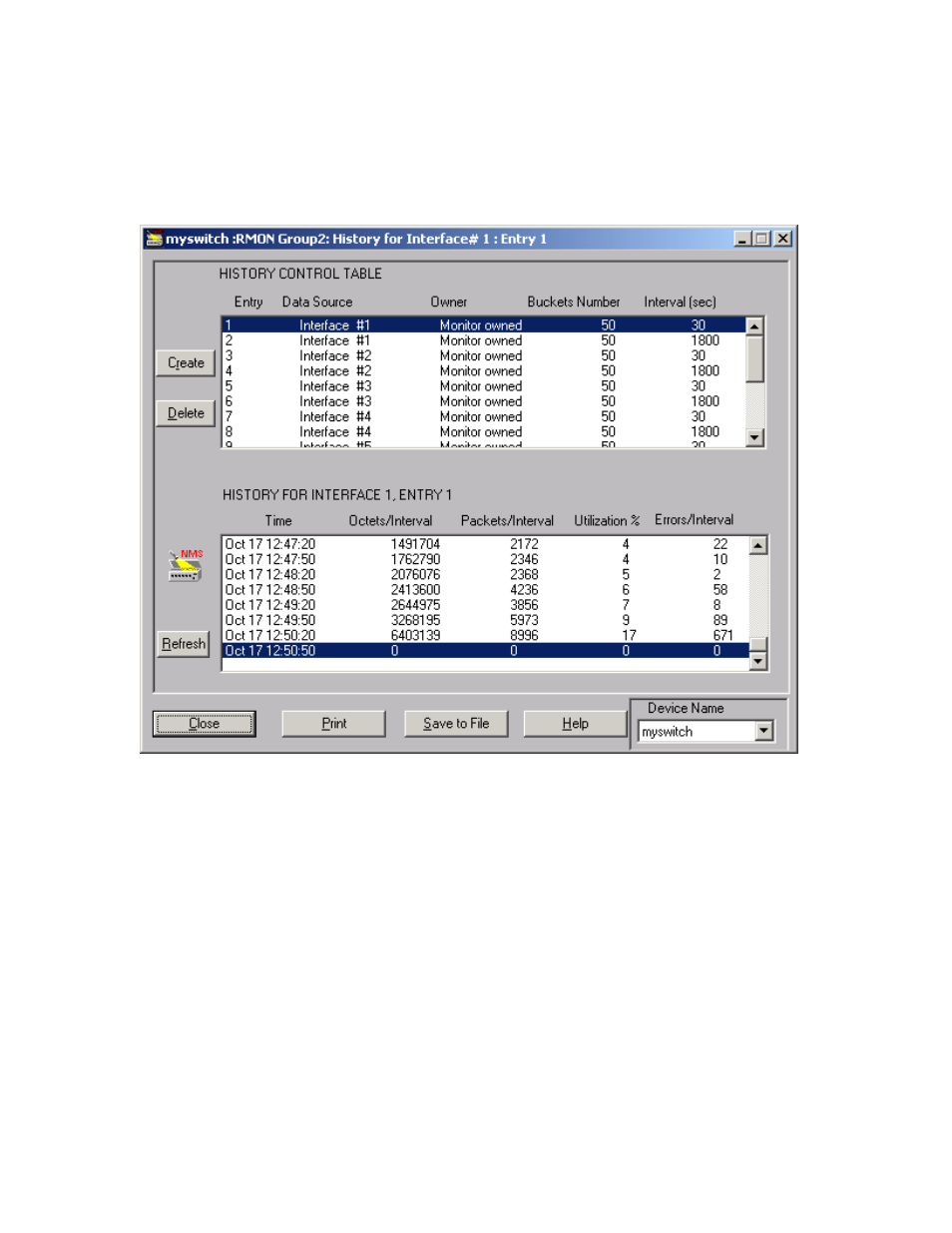Screen dimensions: 952x1233
Task: Click octets value 6403139
Action: point(415,635)
